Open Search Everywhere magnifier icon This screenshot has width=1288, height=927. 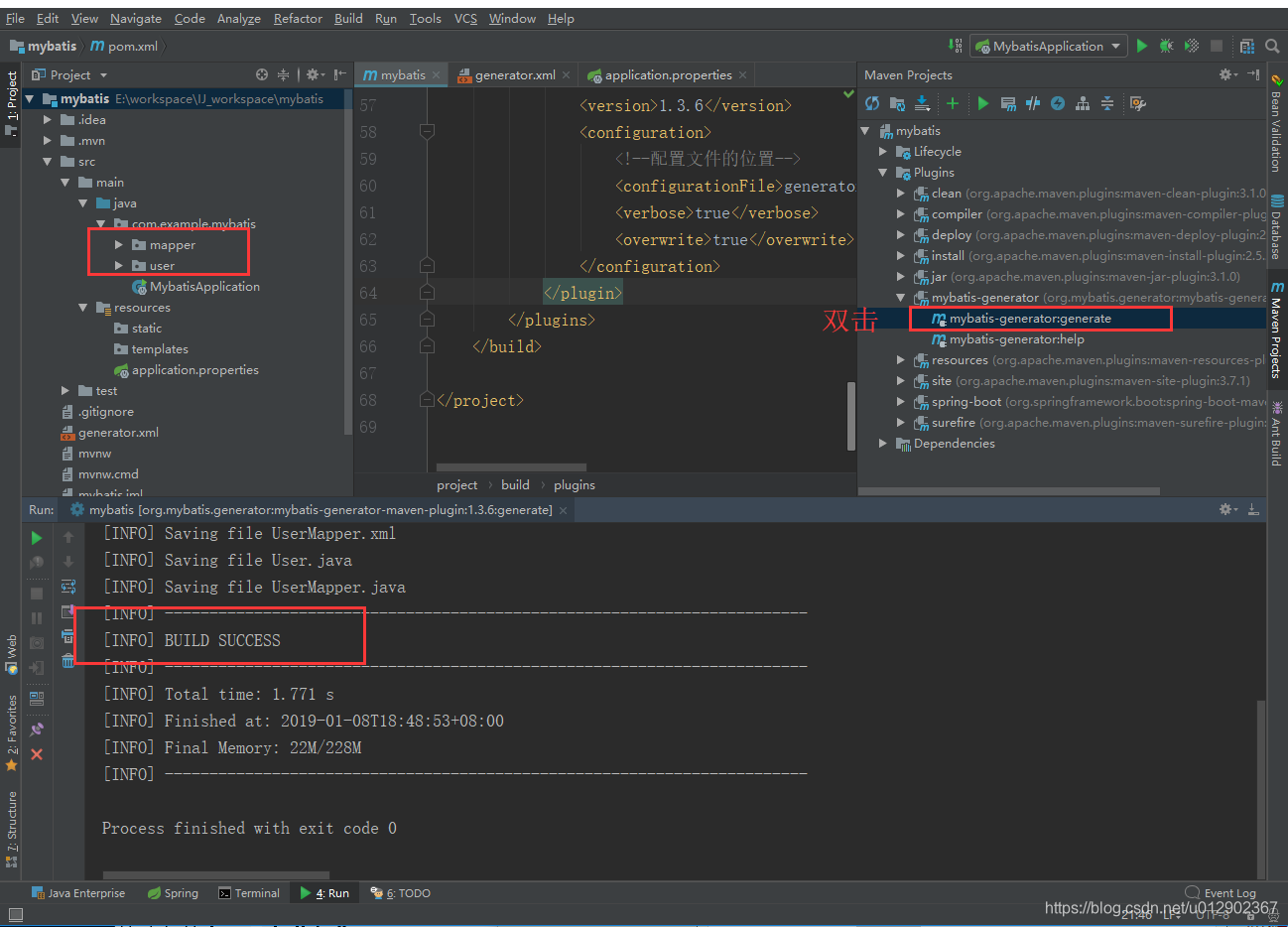click(1272, 46)
